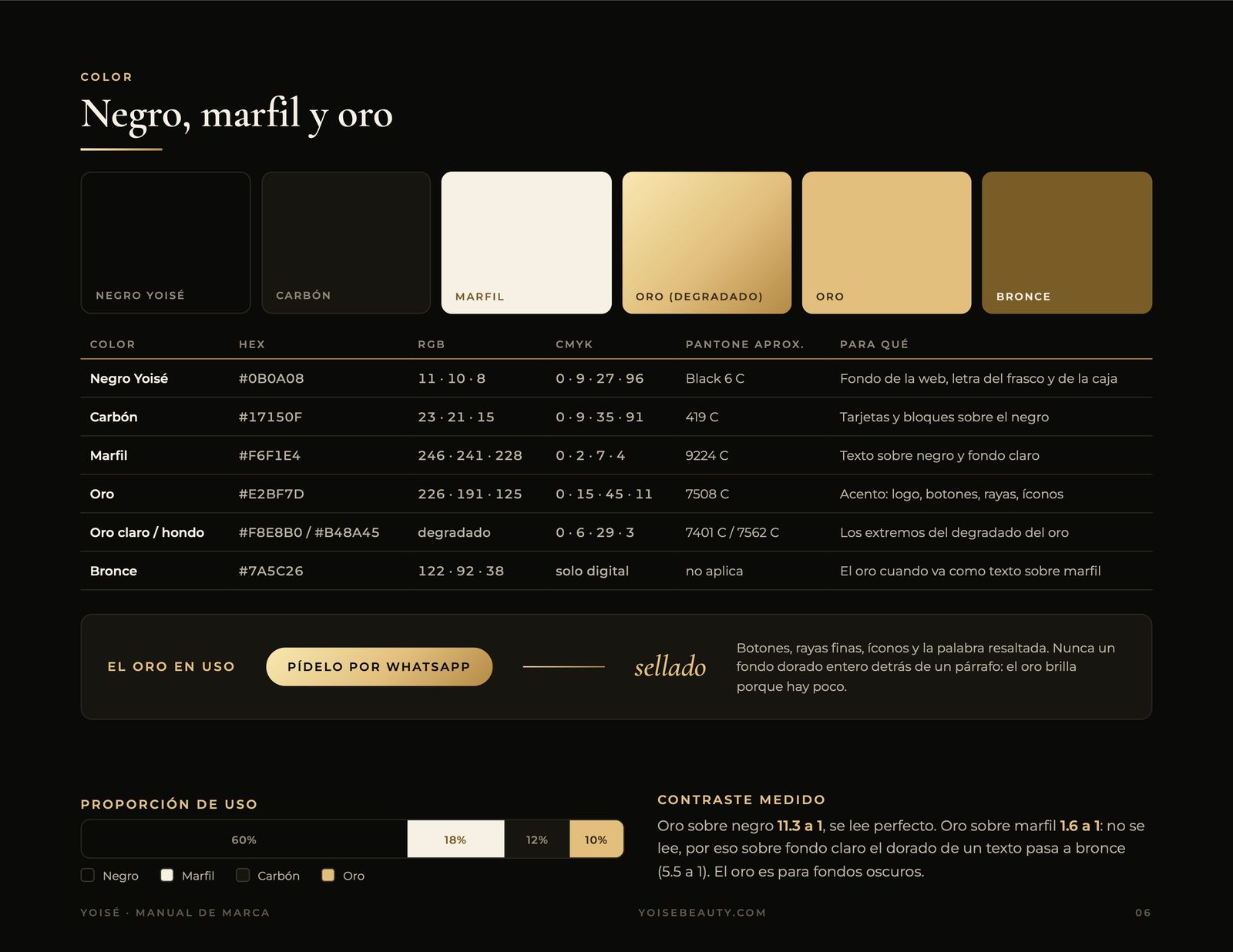The height and width of the screenshot is (952, 1233).
Task: Click the Pídelo por WhatsApp button
Action: point(379,667)
